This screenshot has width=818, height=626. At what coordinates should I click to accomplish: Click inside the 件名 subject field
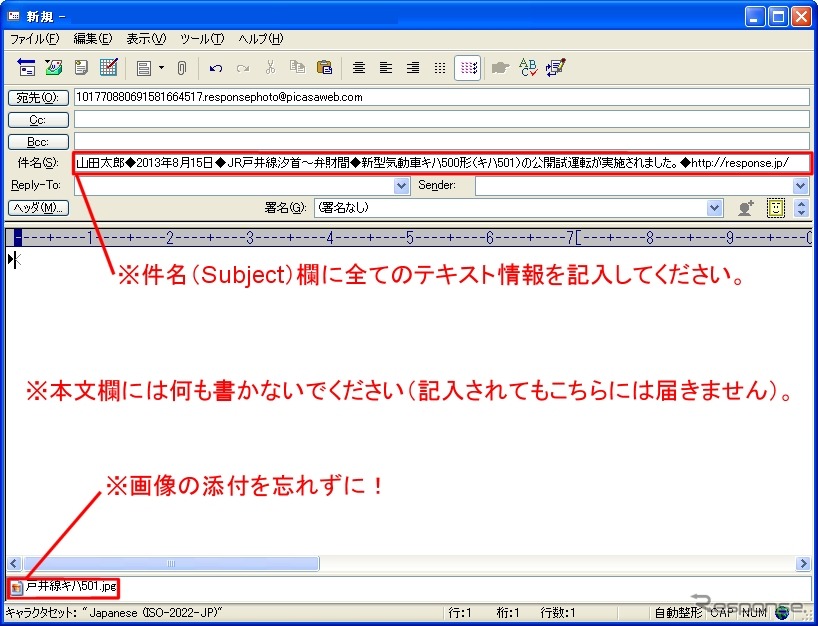coord(440,163)
